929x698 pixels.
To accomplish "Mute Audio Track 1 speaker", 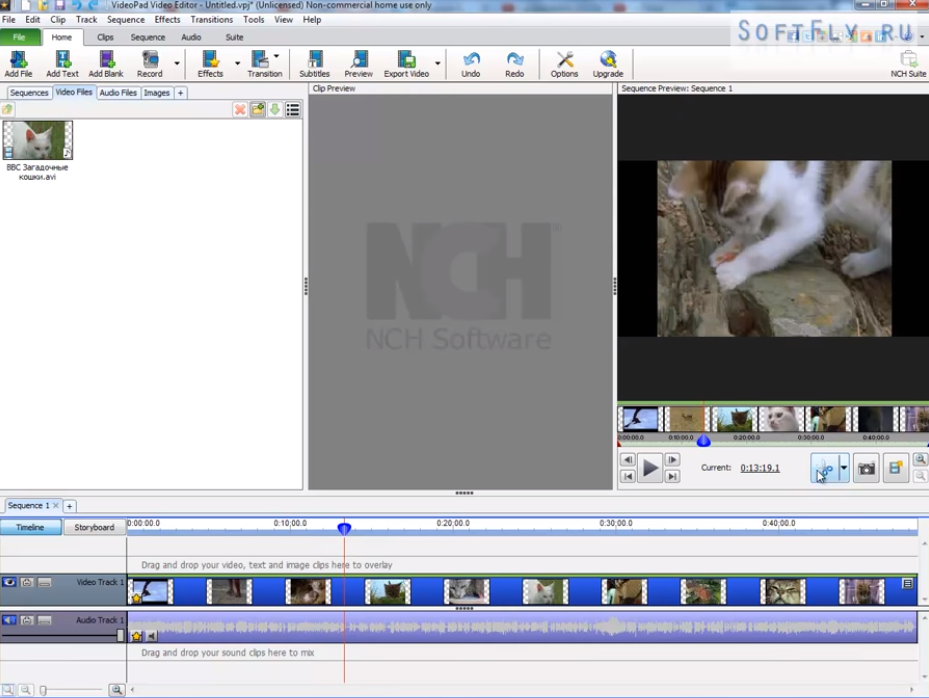I will click(9, 620).
